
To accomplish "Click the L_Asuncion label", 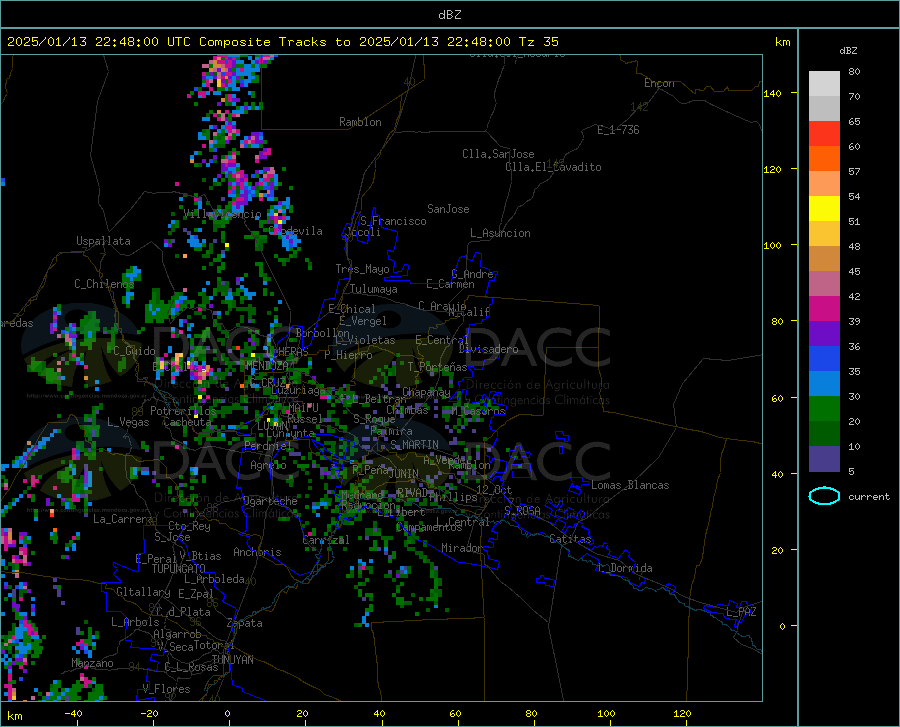I will [500, 233].
